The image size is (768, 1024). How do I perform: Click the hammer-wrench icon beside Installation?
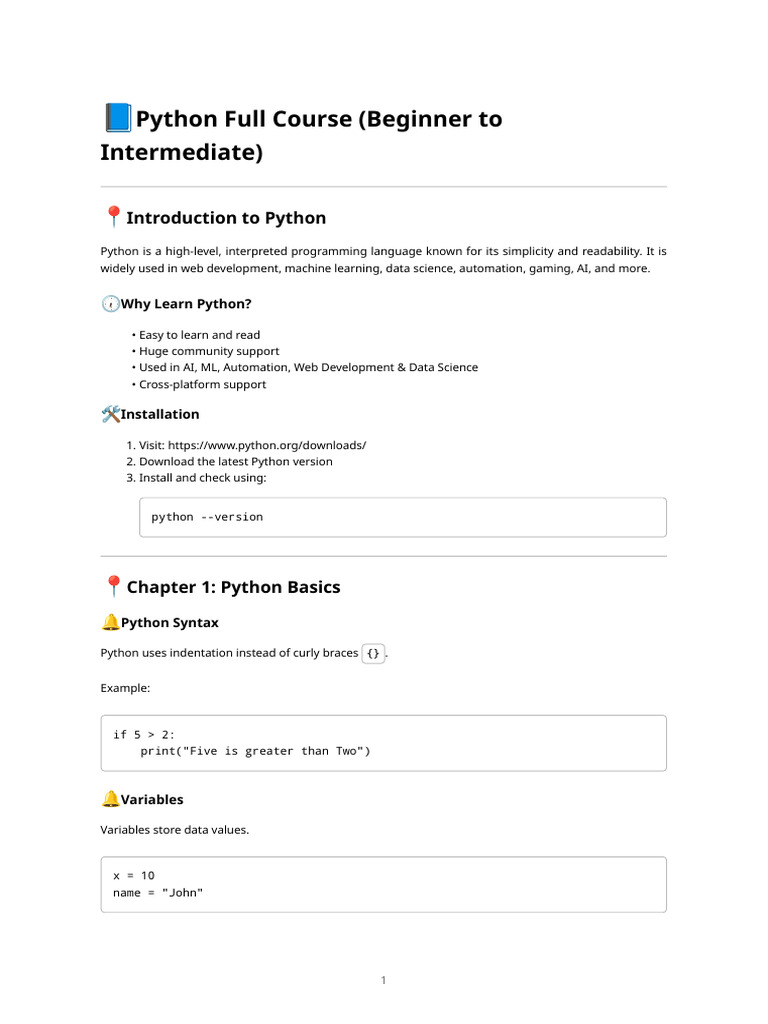click(110, 414)
